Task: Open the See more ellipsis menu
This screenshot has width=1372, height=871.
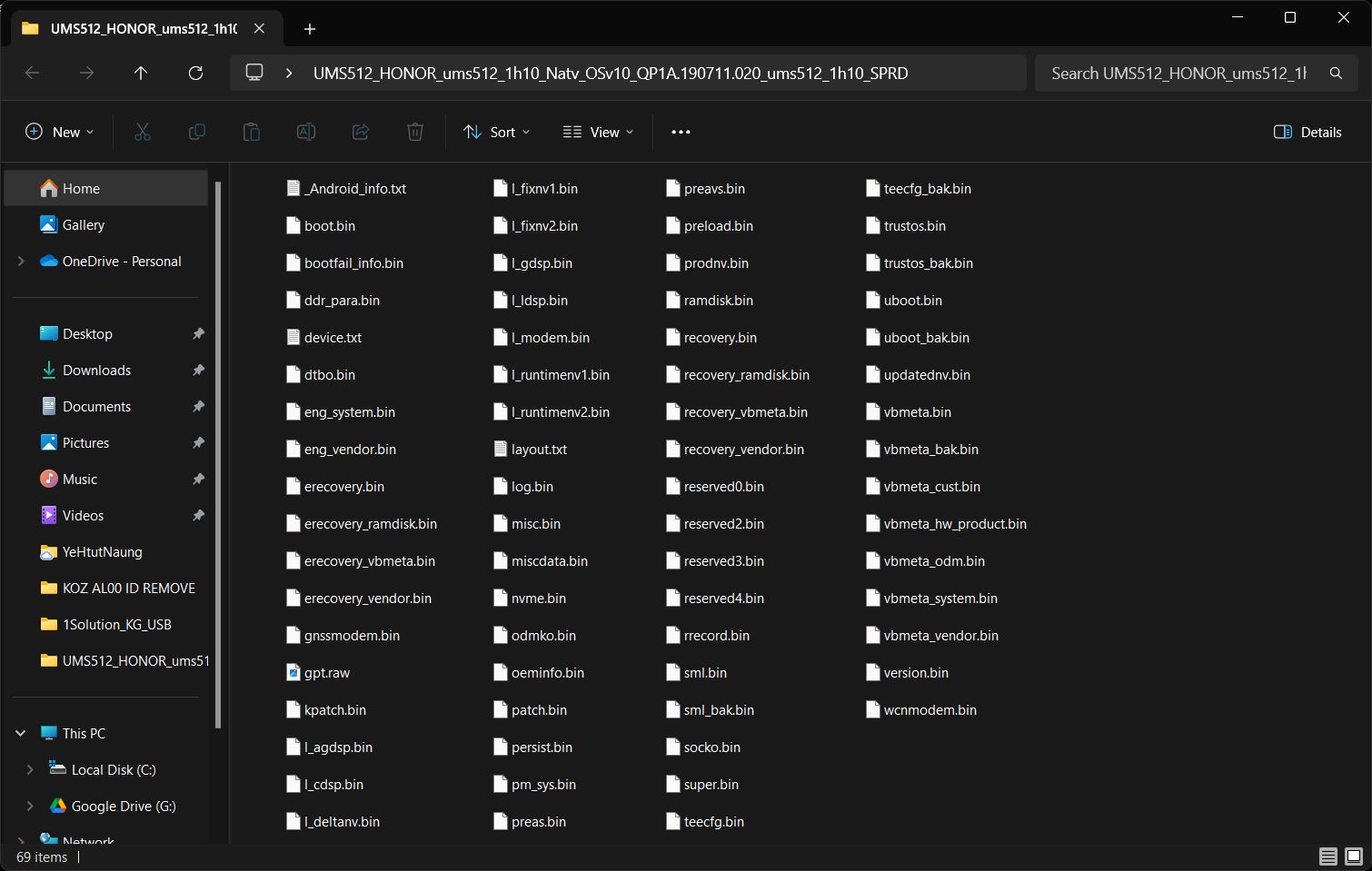Action: [681, 132]
